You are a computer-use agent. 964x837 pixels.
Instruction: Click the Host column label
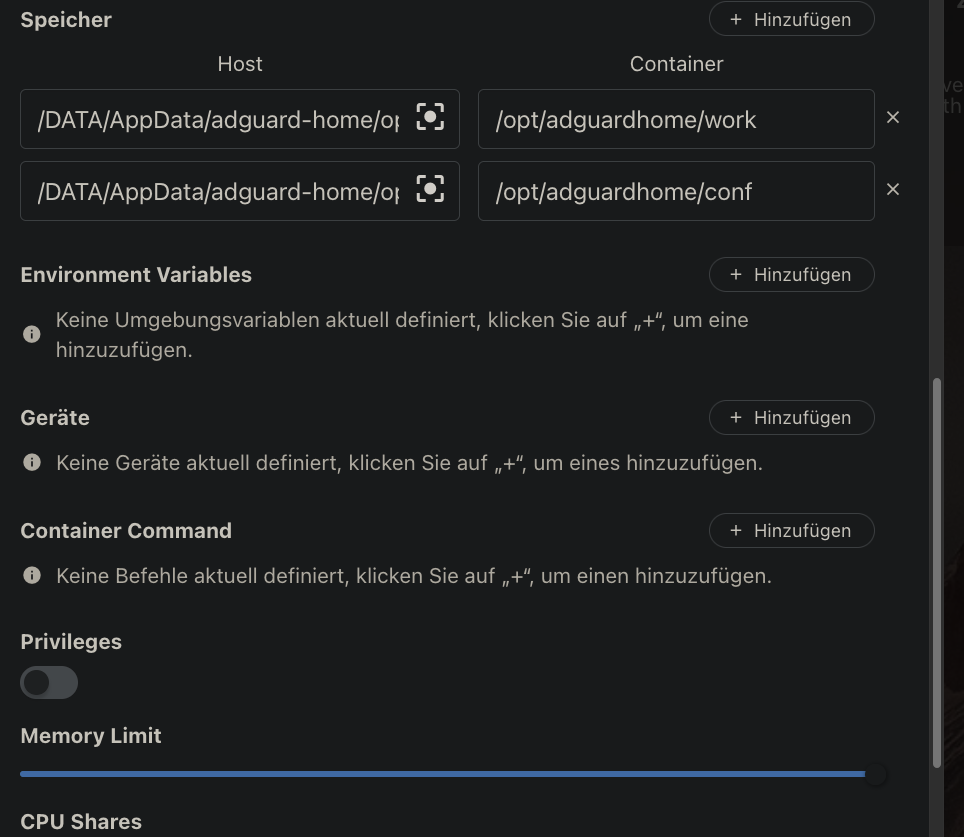239,63
